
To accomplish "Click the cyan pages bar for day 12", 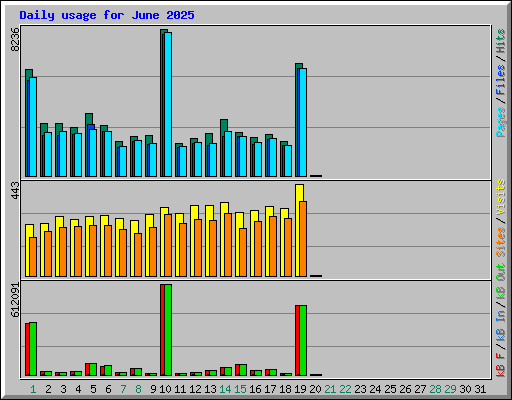I will pos(198,159).
